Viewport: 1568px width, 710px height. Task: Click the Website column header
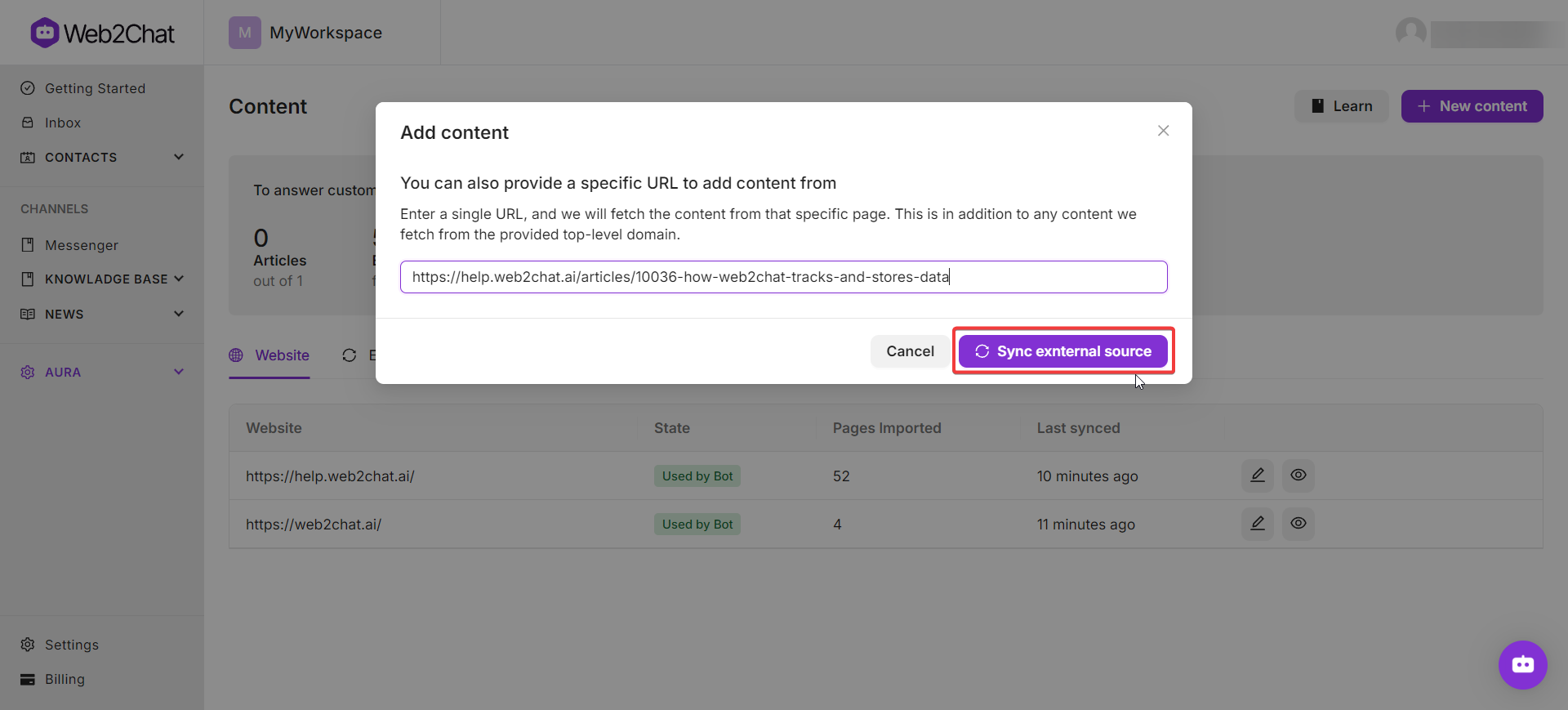pos(274,428)
